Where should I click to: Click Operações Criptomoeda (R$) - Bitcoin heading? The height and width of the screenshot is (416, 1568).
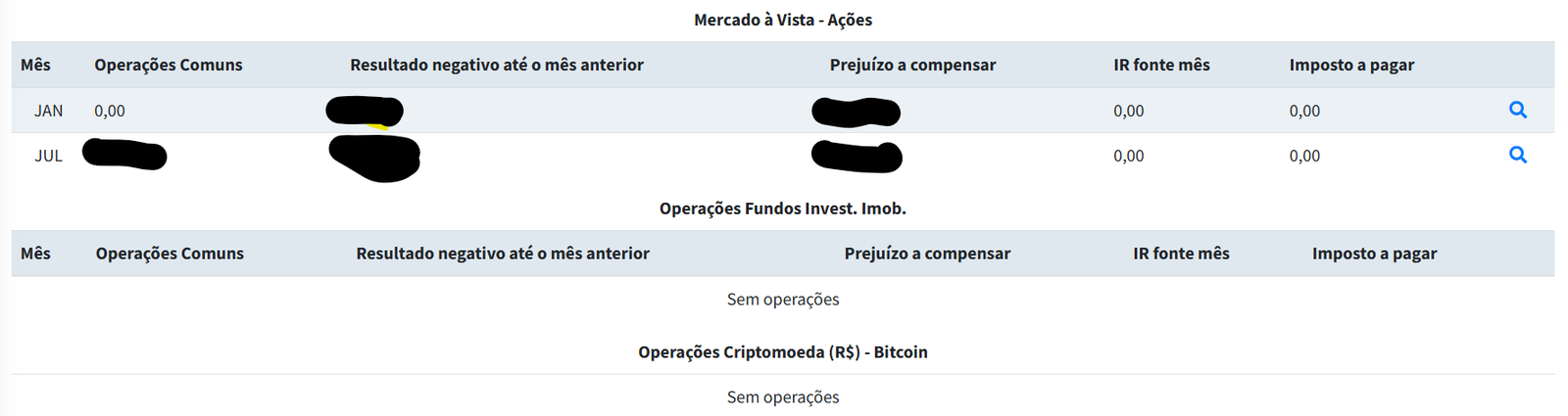click(x=783, y=352)
